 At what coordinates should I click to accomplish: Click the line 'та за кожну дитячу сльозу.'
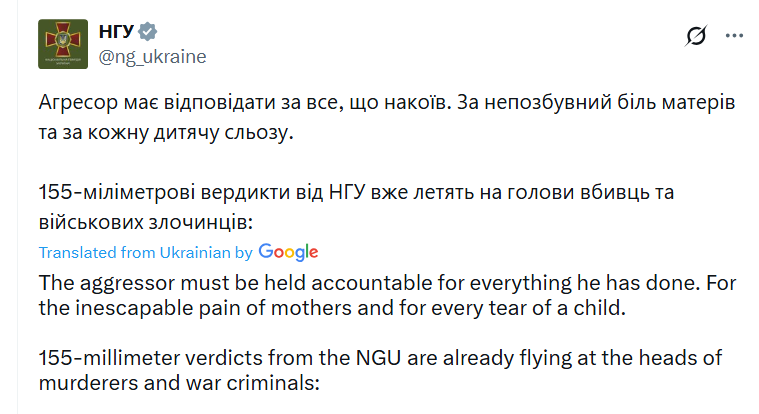click(166, 132)
